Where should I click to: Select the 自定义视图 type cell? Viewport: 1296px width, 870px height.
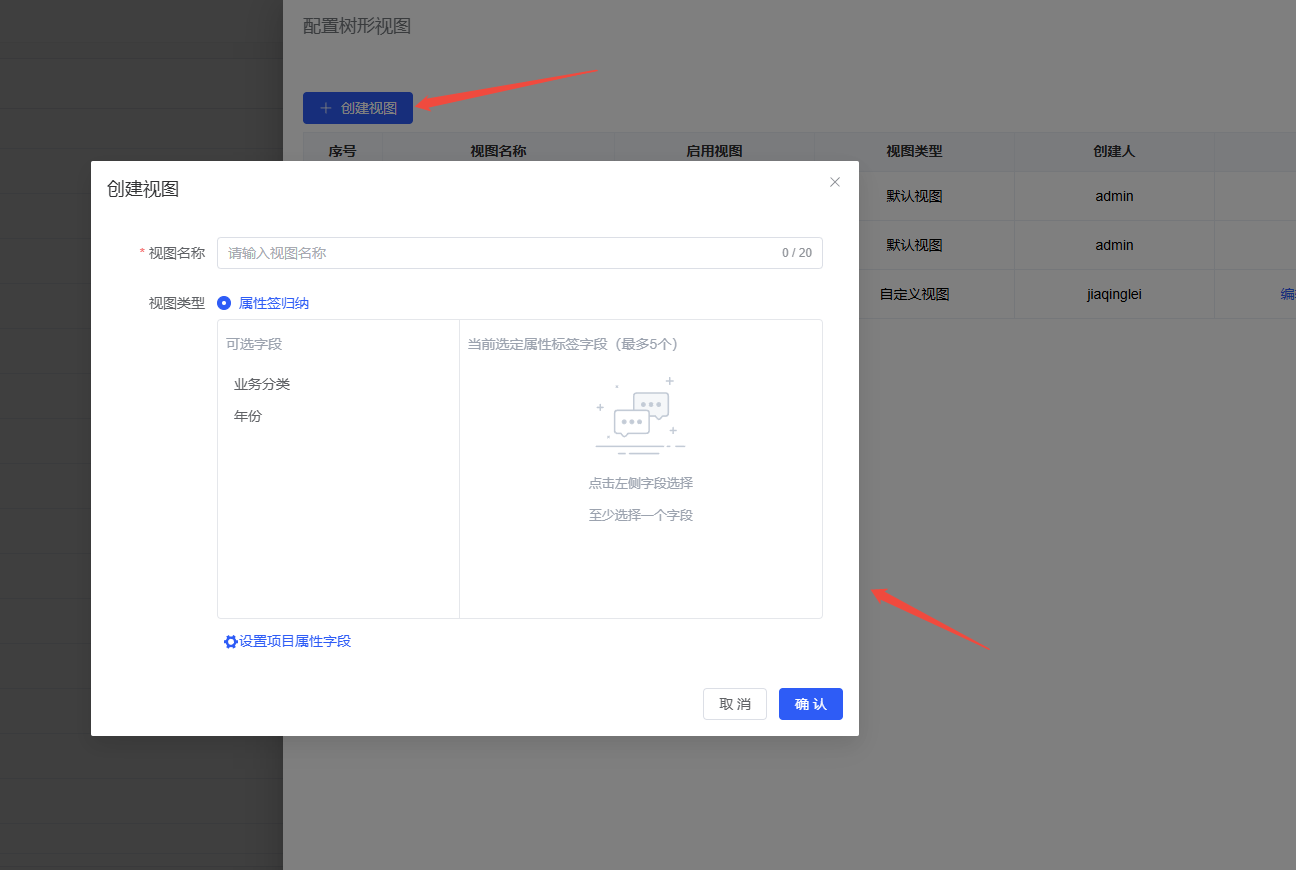(914, 294)
